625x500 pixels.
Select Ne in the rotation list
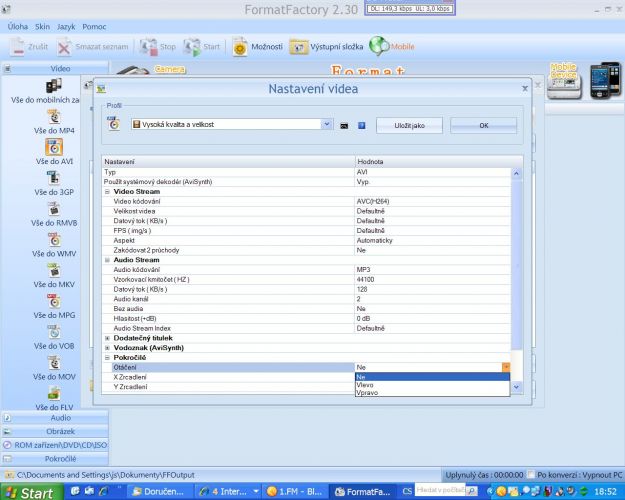point(432,377)
